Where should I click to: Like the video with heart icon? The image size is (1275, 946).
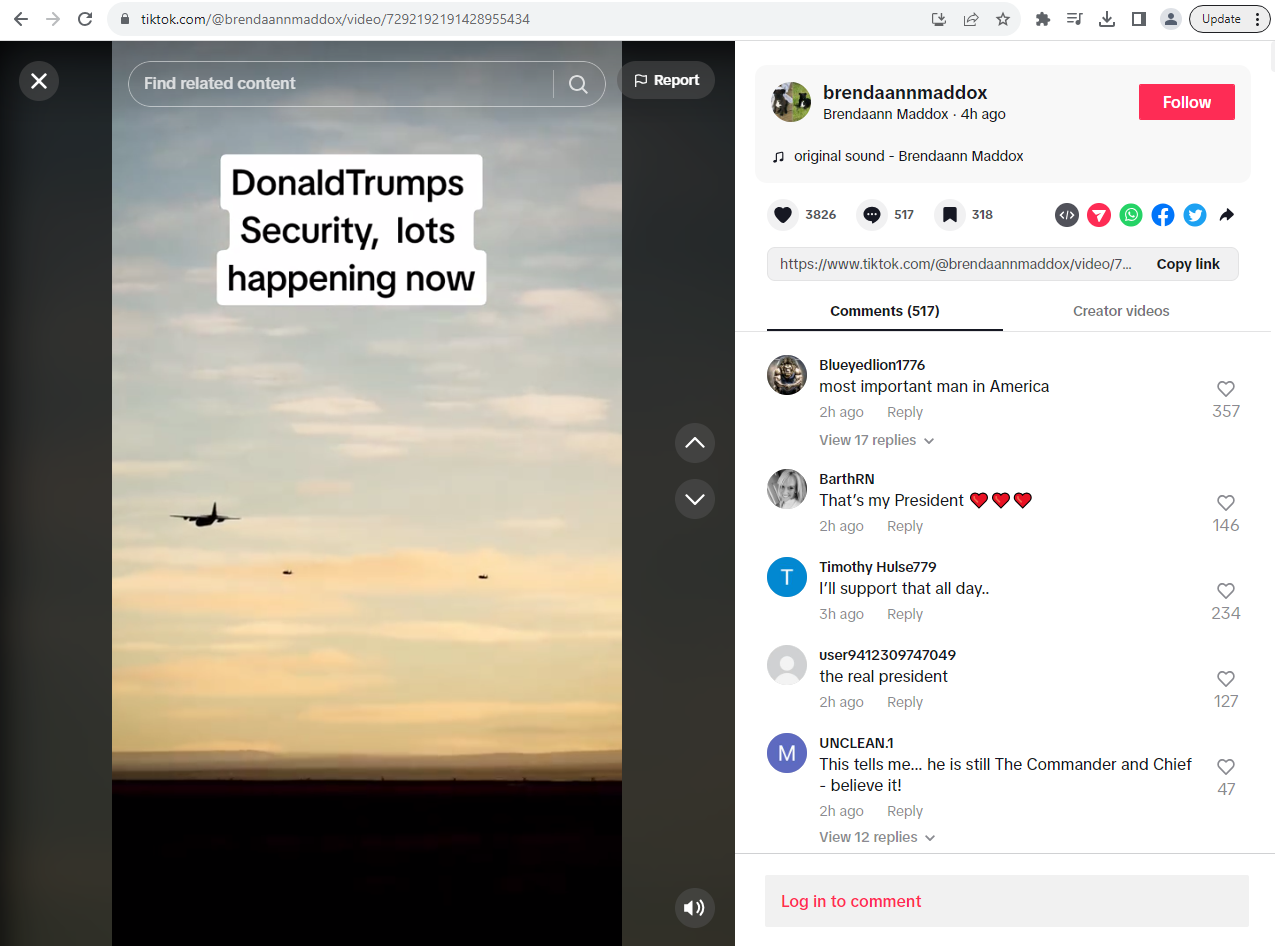point(783,215)
